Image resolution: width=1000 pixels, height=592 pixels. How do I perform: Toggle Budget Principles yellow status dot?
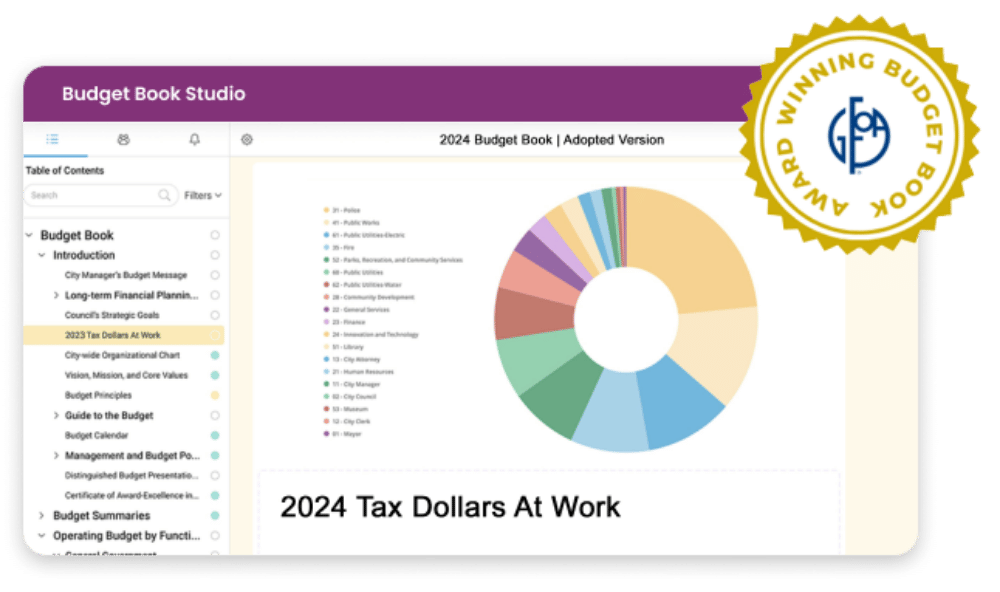215,396
